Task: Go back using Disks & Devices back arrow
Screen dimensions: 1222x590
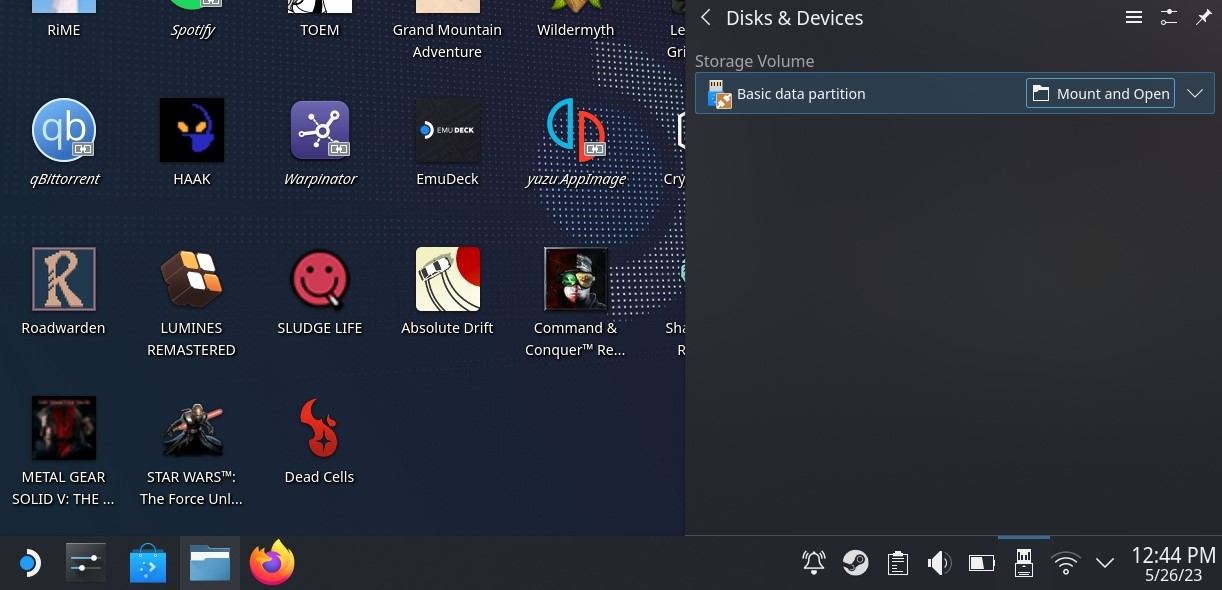Action: tap(706, 18)
